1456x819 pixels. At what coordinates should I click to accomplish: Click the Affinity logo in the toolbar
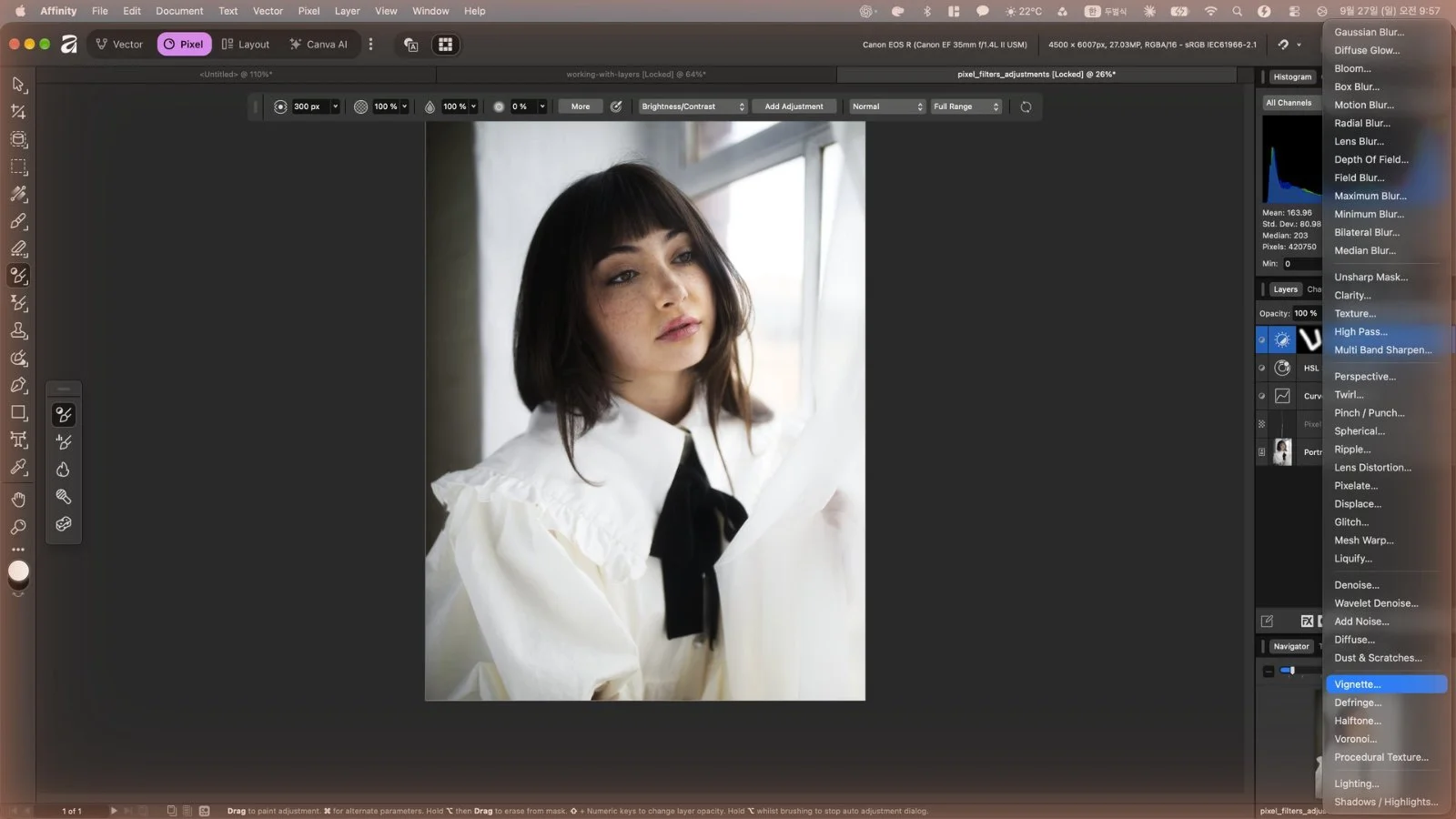[x=69, y=44]
